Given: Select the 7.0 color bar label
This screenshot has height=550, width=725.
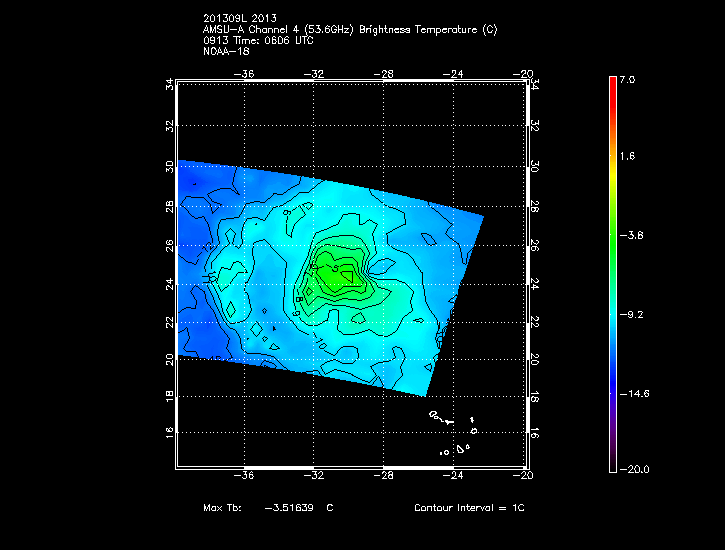Looking at the screenshot, I should 626,79.
